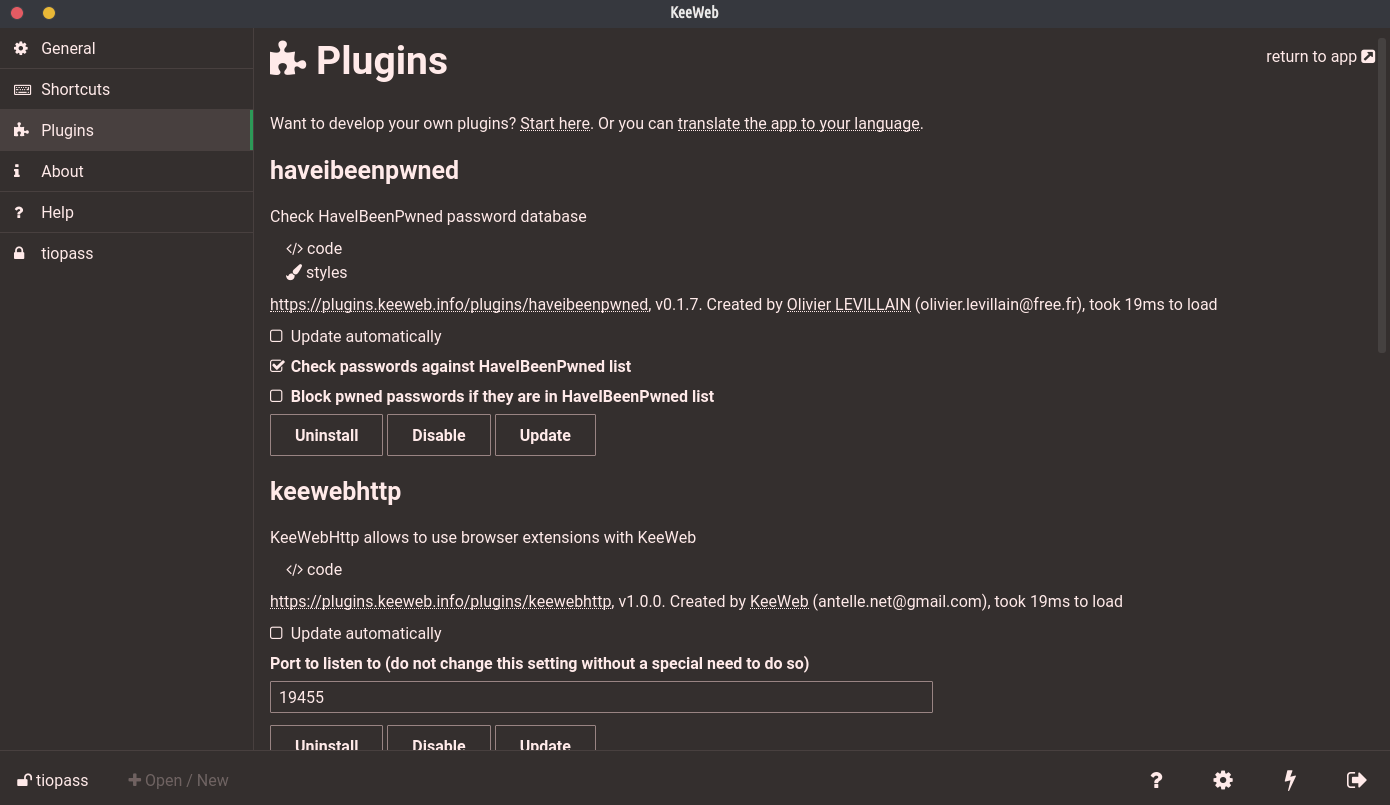
Task: Open the General settings section
Action: click(x=126, y=48)
